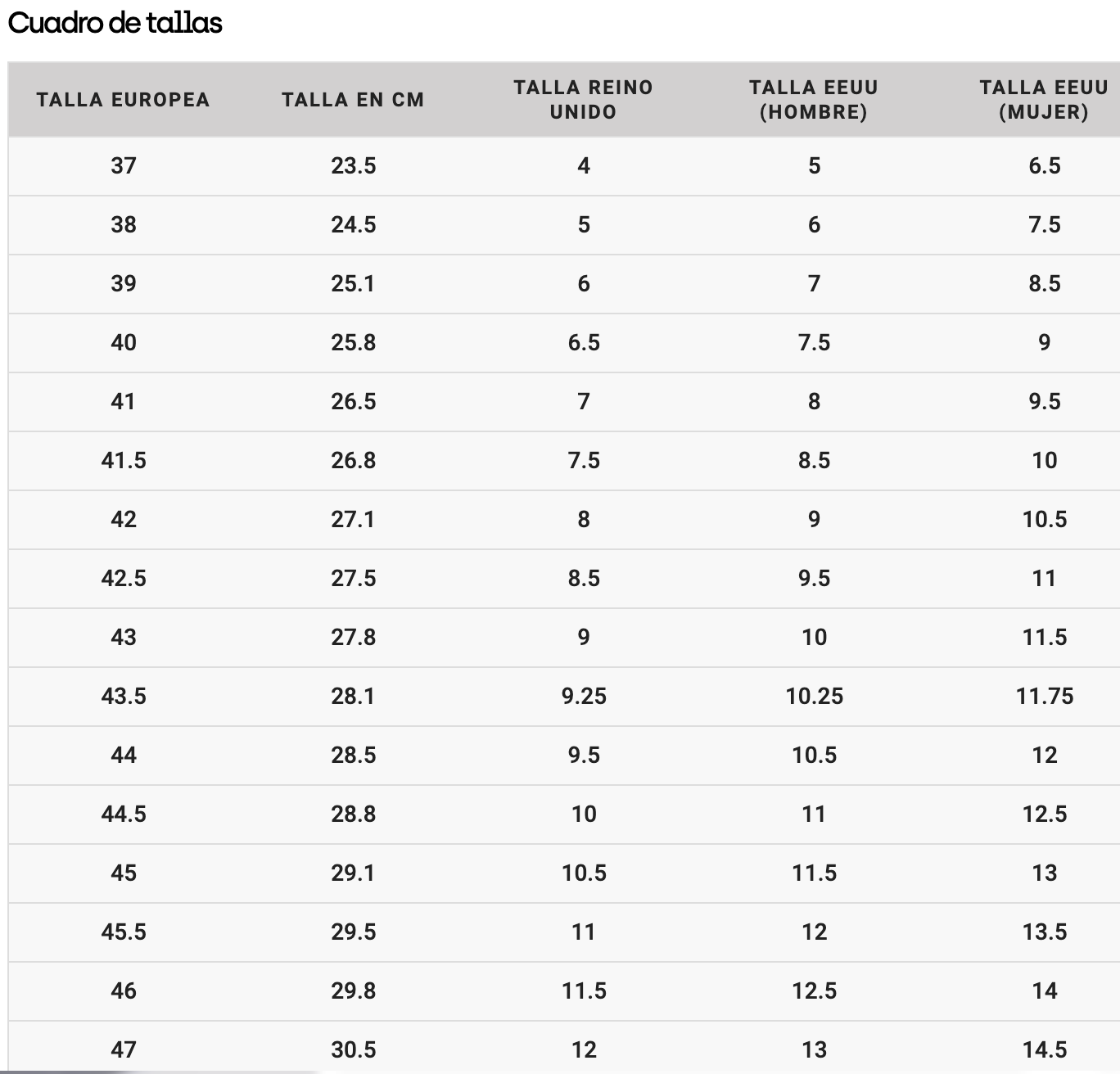Image resolution: width=1120 pixels, height=1074 pixels.
Task: Select the US women's 14.5 cell
Action: coord(1044,1049)
